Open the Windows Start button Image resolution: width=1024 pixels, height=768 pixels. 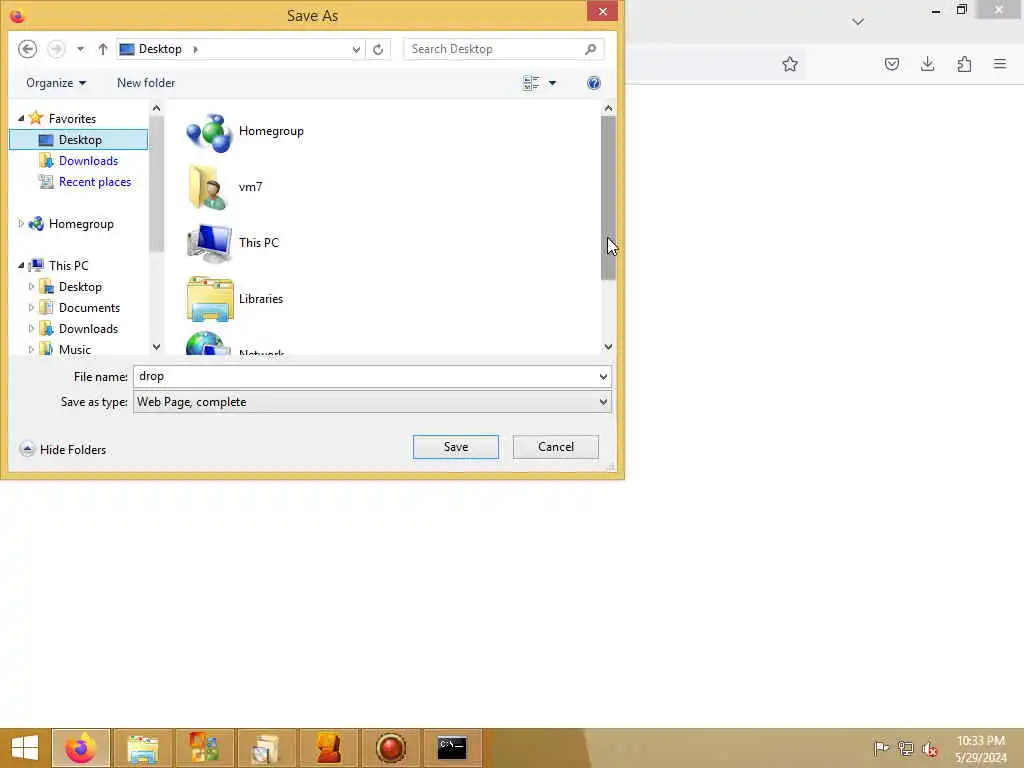(25, 748)
